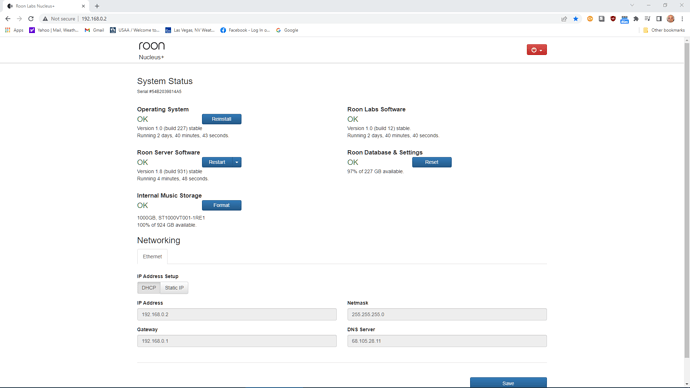Click the IP Address field

point(237,315)
